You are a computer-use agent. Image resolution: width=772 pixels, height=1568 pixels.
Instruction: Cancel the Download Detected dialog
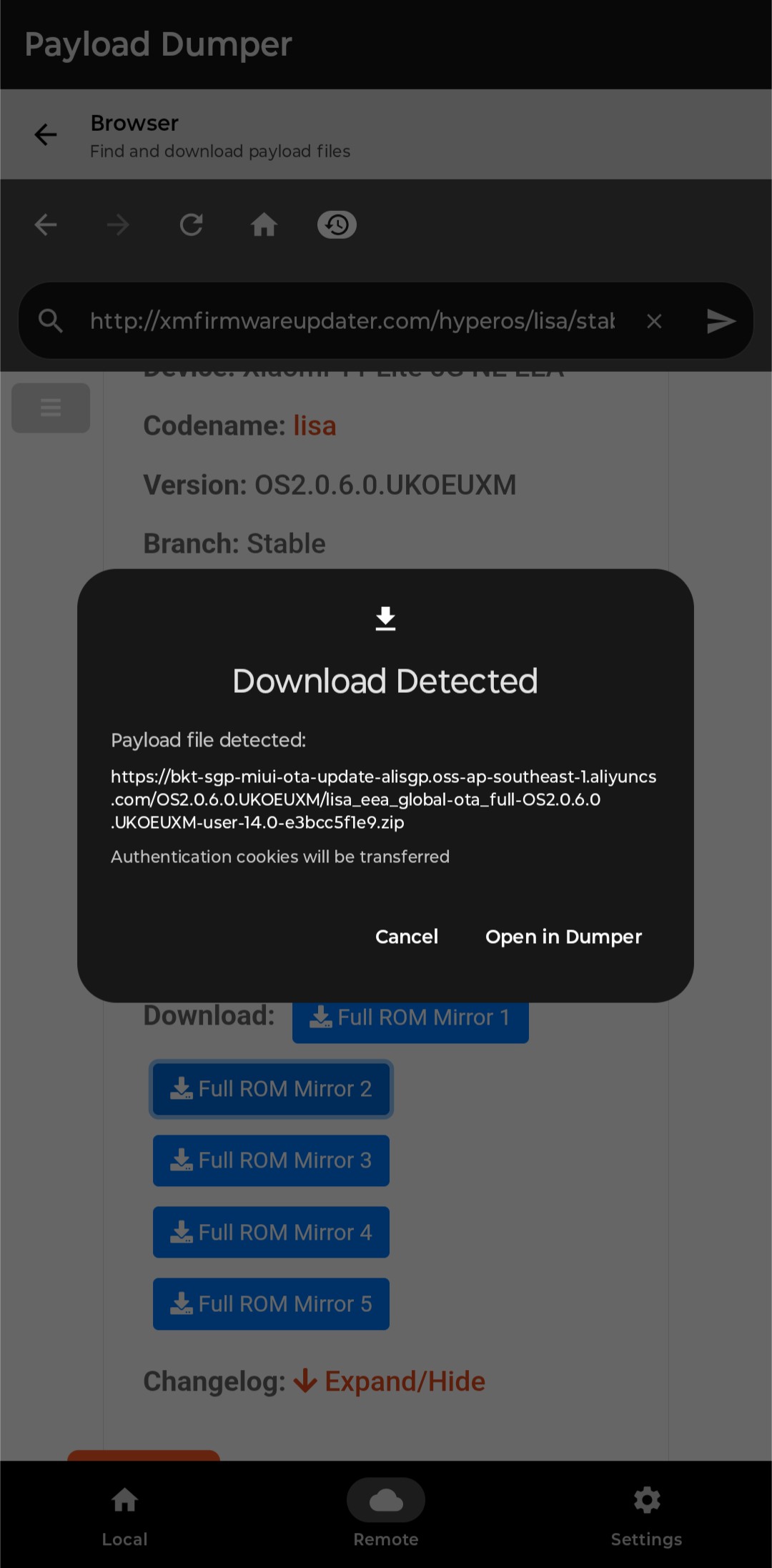pyautogui.click(x=407, y=937)
